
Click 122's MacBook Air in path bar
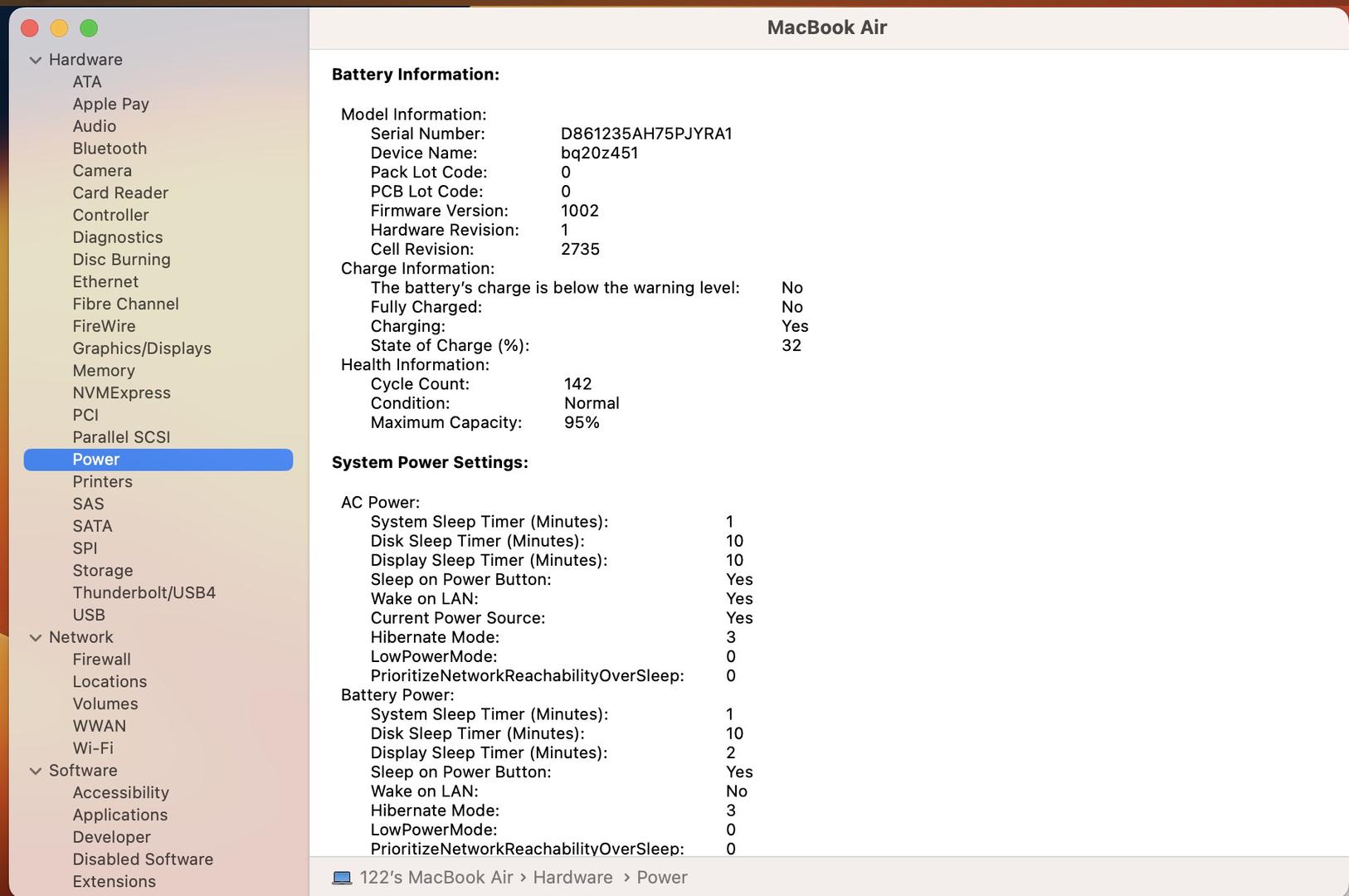(x=436, y=878)
